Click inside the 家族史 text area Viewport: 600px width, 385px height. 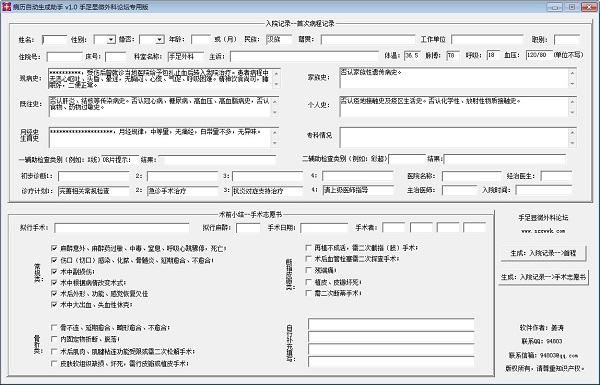[454, 78]
